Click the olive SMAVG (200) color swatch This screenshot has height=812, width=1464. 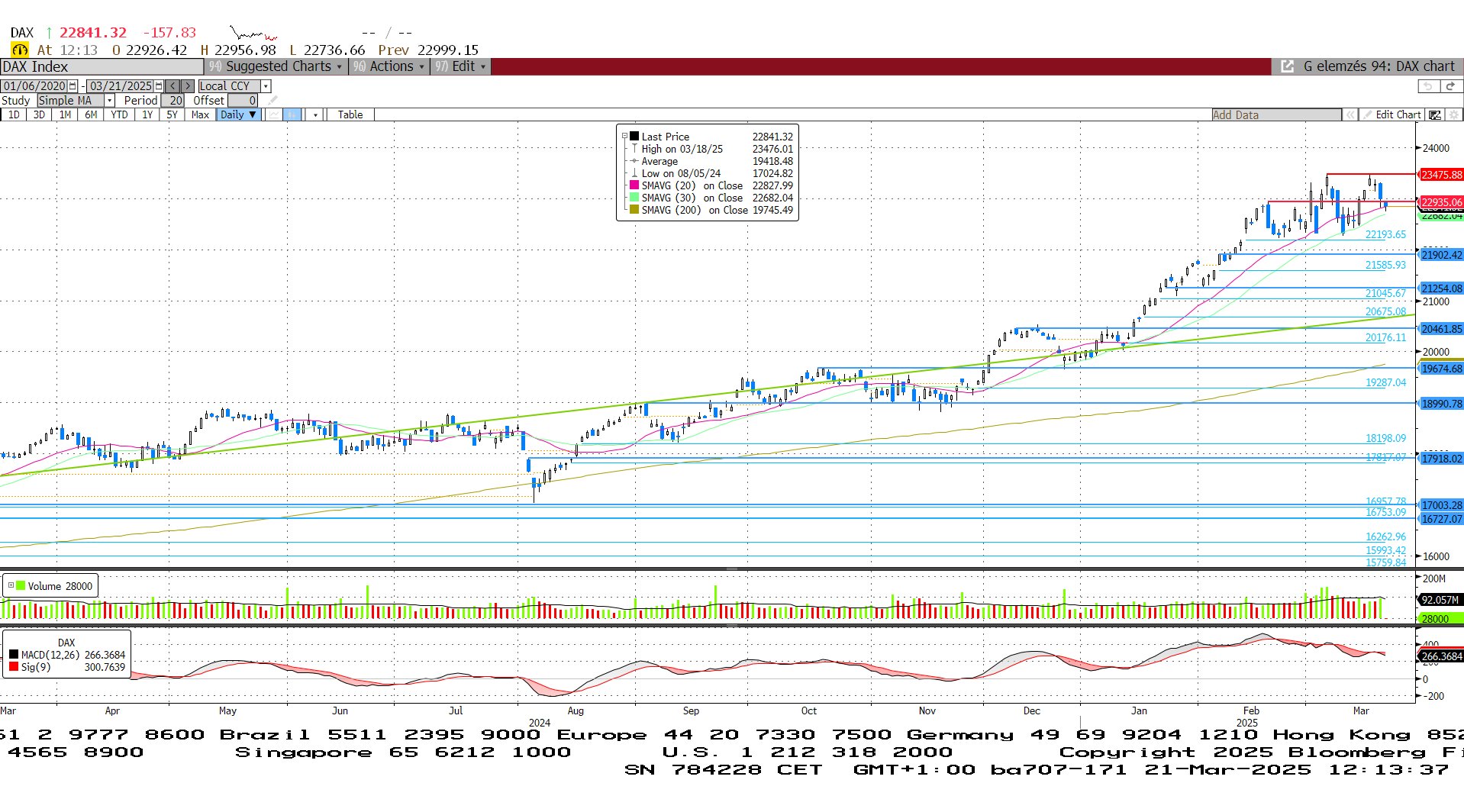pos(634,210)
